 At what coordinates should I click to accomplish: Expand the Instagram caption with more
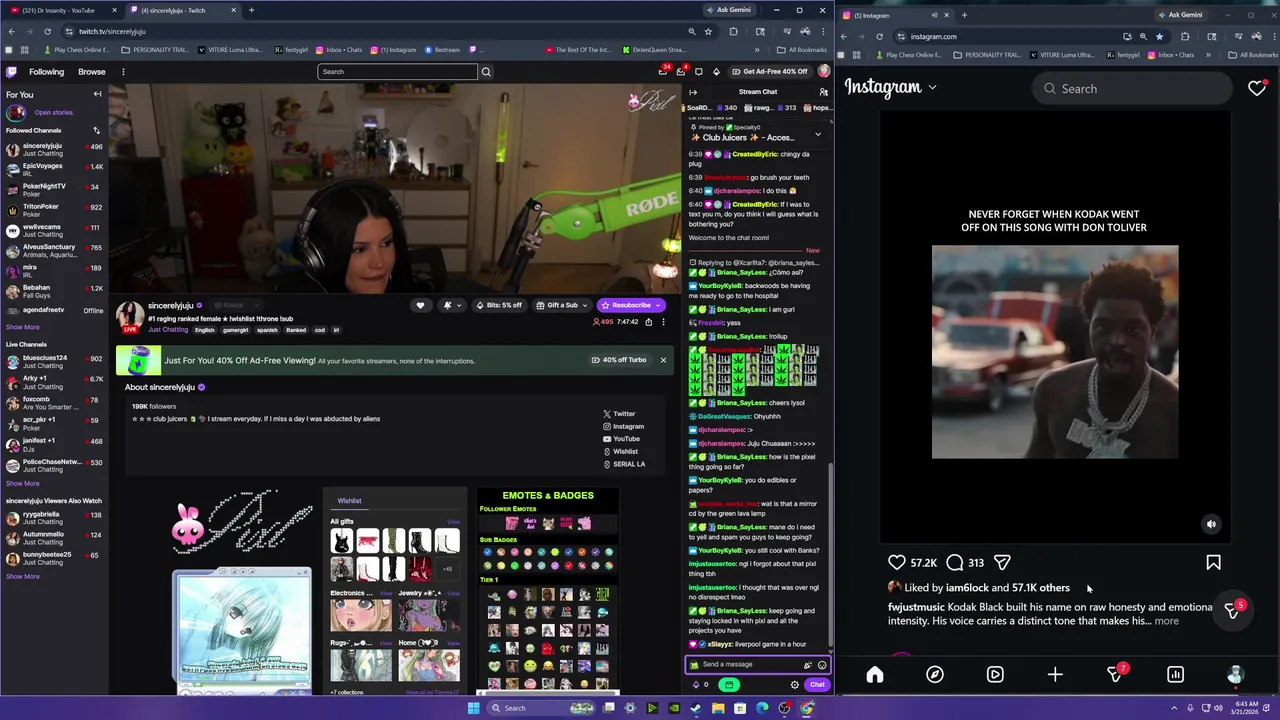pyautogui.click(x=1166, y=621)
